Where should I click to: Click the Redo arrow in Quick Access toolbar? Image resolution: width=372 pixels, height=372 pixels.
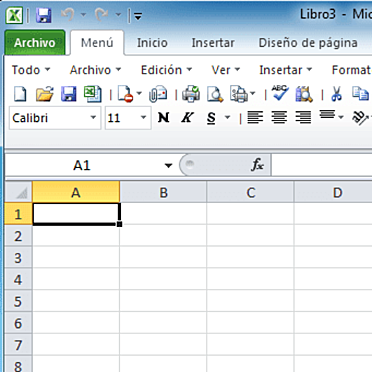pos(101,15)
